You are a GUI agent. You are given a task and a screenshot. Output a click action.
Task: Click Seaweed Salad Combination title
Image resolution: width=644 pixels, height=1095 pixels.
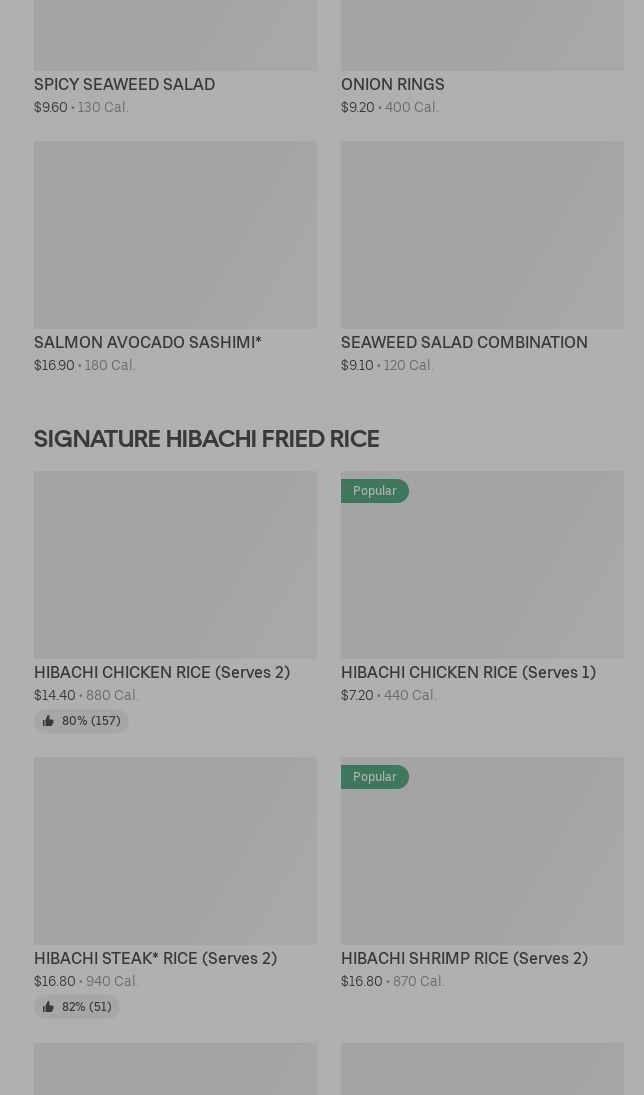pyautogui.click(x=464, y=343)
